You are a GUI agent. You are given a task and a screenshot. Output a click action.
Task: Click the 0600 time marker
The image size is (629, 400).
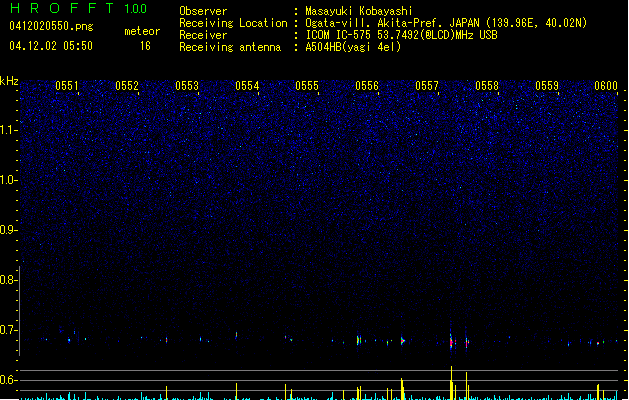(x=606, y=86)
